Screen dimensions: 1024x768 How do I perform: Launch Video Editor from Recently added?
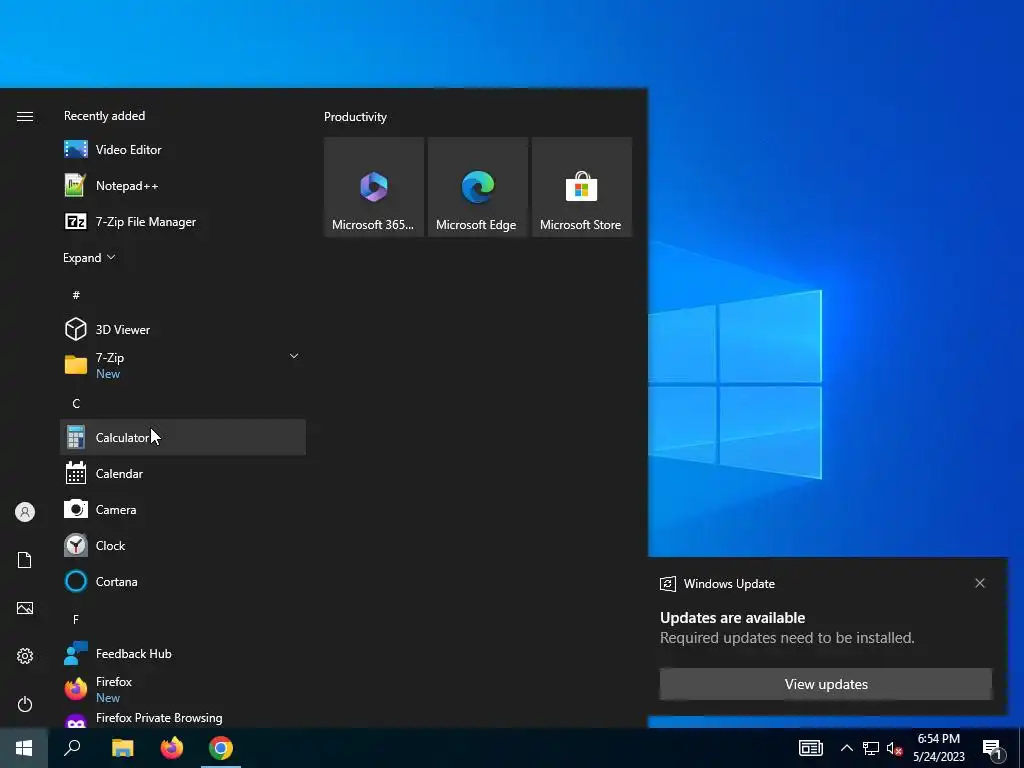(x=183, y=150)
